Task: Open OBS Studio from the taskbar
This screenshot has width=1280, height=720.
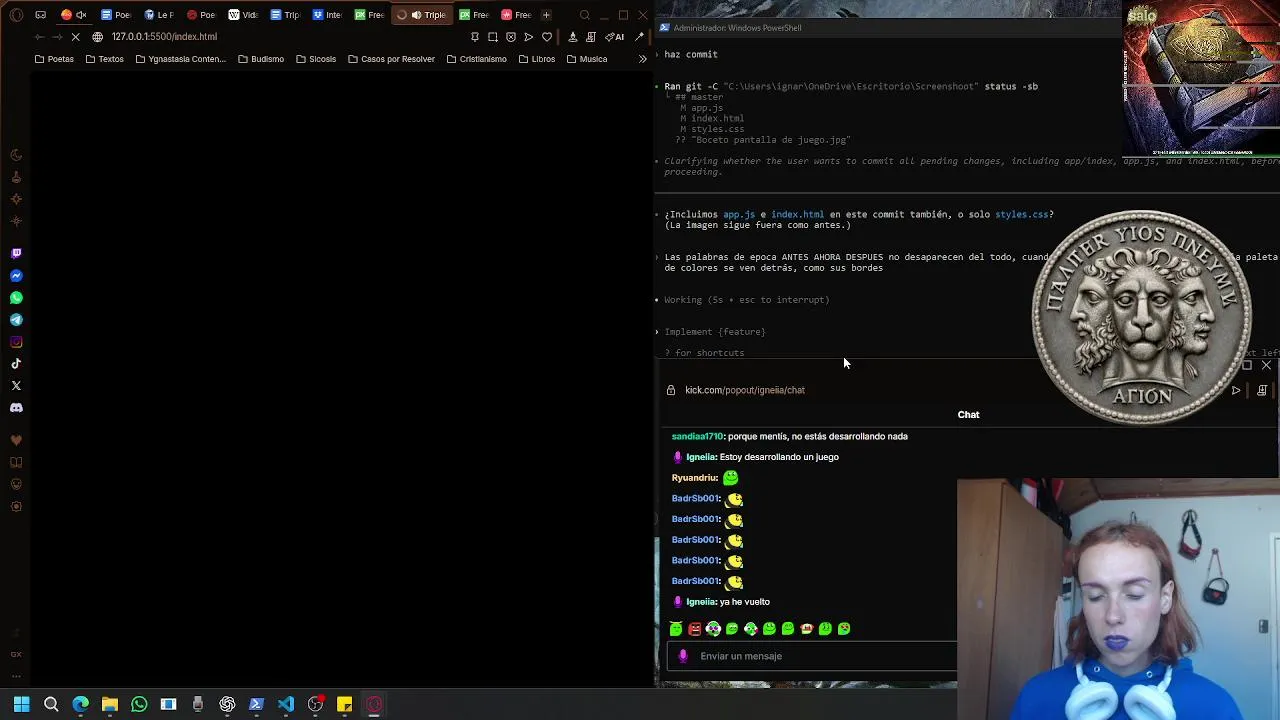Action: coord(315,705)
